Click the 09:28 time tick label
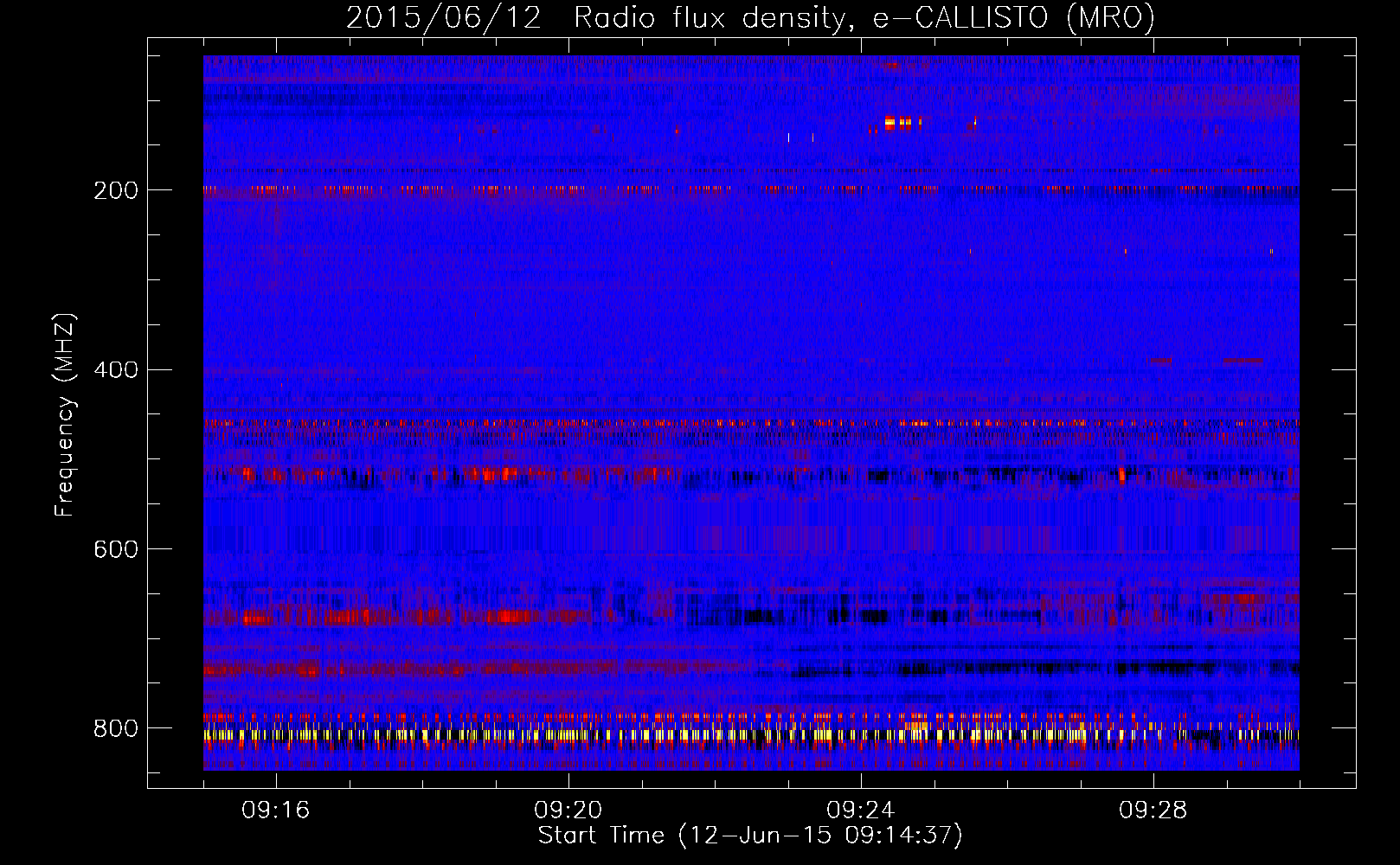1400x865 pixels. (x=1153, y=811)
